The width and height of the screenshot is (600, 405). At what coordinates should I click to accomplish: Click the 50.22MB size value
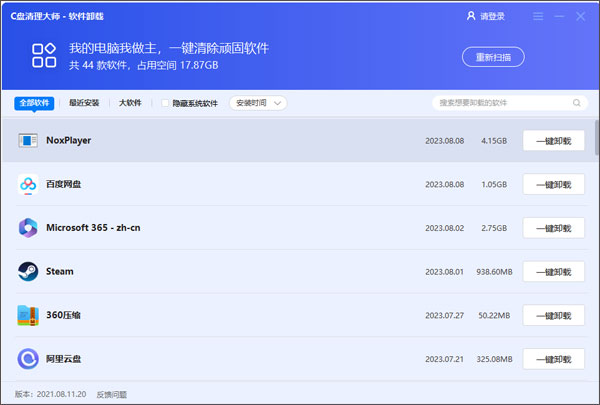click(494, 315)
